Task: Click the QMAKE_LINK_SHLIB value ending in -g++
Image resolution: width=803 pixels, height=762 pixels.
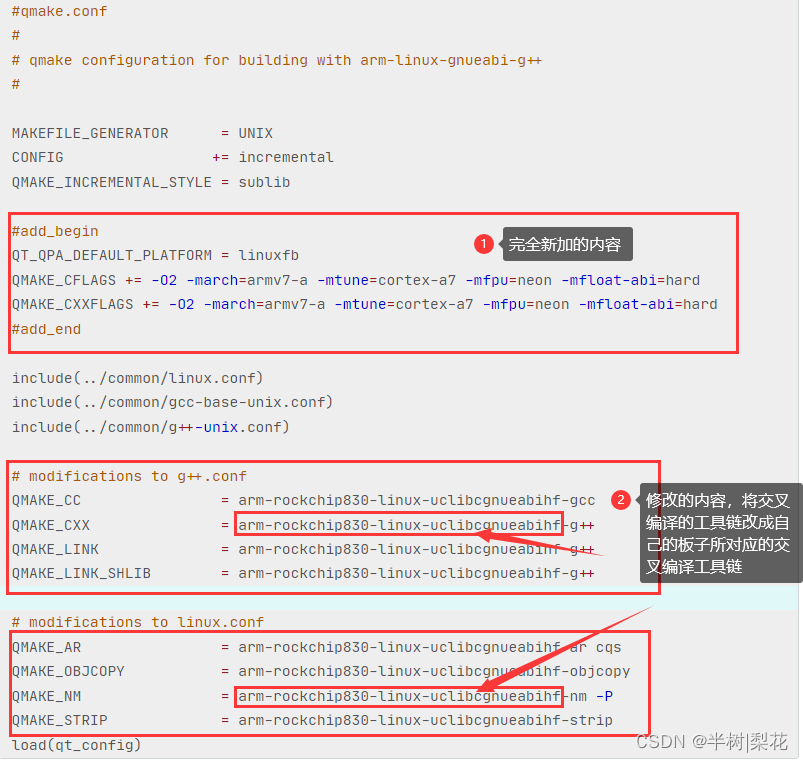Action: click(x=416, y=574)
